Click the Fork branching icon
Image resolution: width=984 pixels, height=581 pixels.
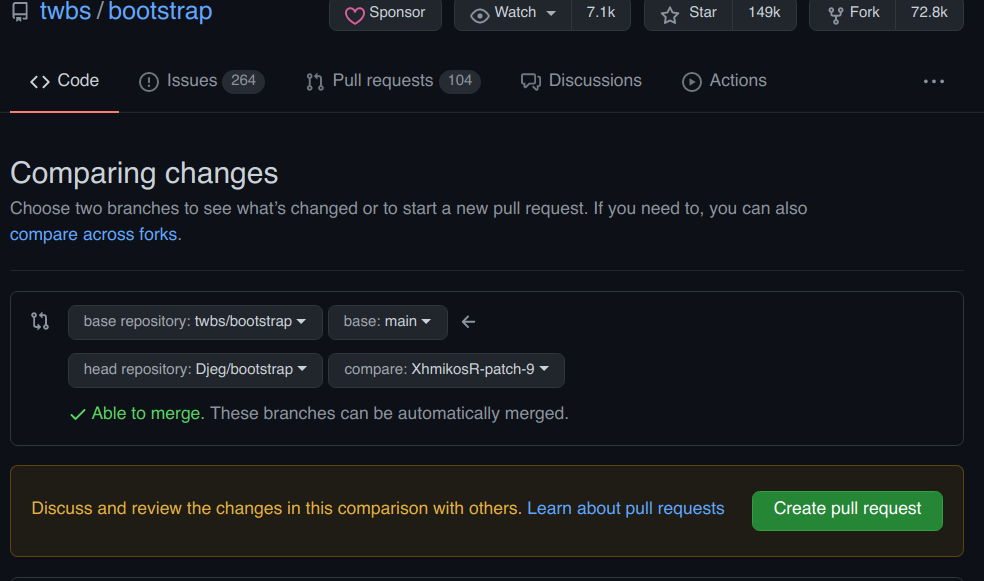(x=835, y=15)
